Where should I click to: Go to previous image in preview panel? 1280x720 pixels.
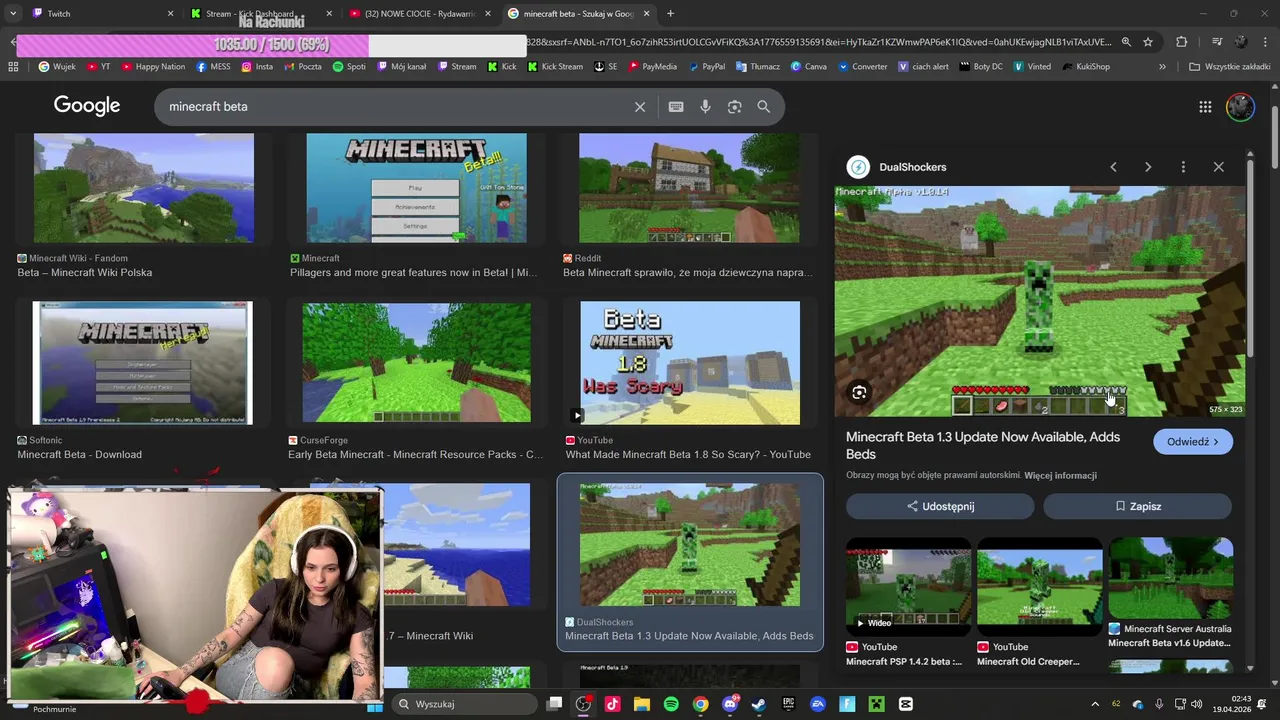point(1113,167)
